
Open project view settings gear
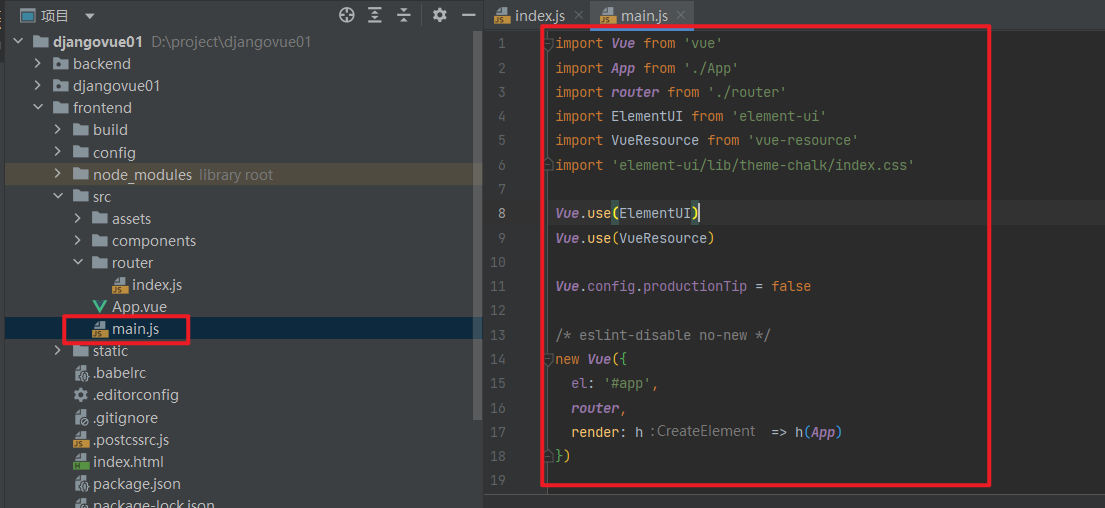coord(440,15)
